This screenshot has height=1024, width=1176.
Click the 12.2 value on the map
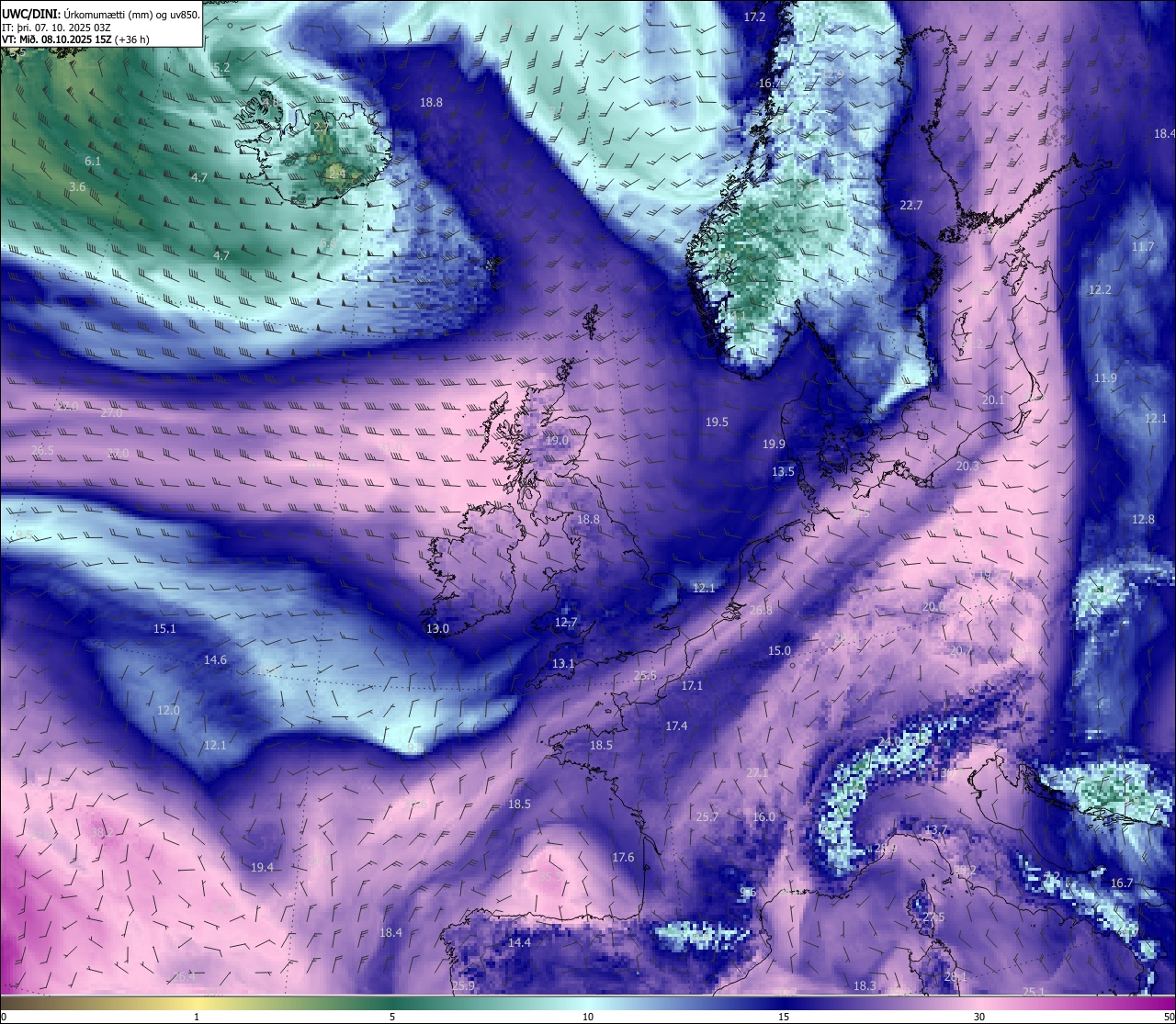point(1100,290)
